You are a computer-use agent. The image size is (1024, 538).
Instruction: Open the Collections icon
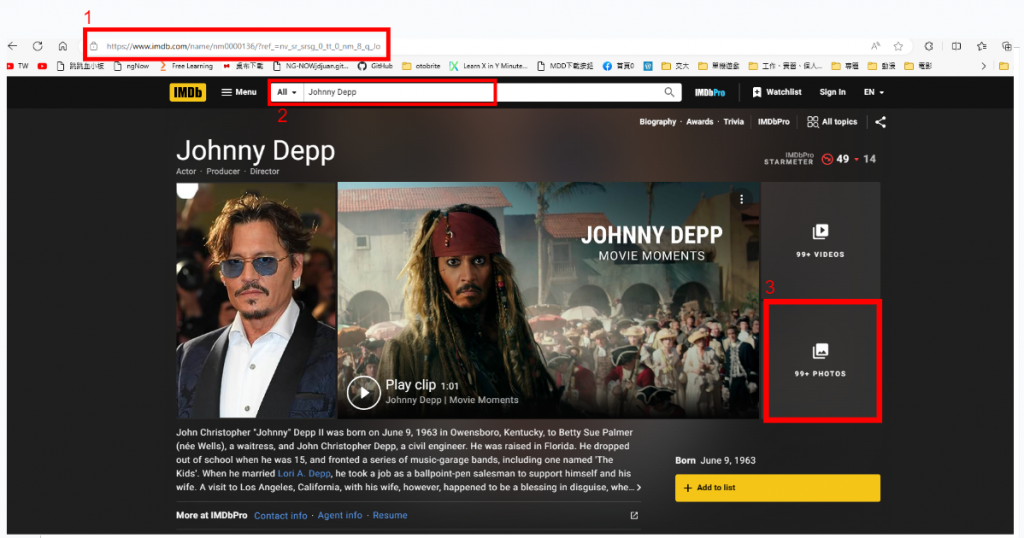click(1006, 46)
